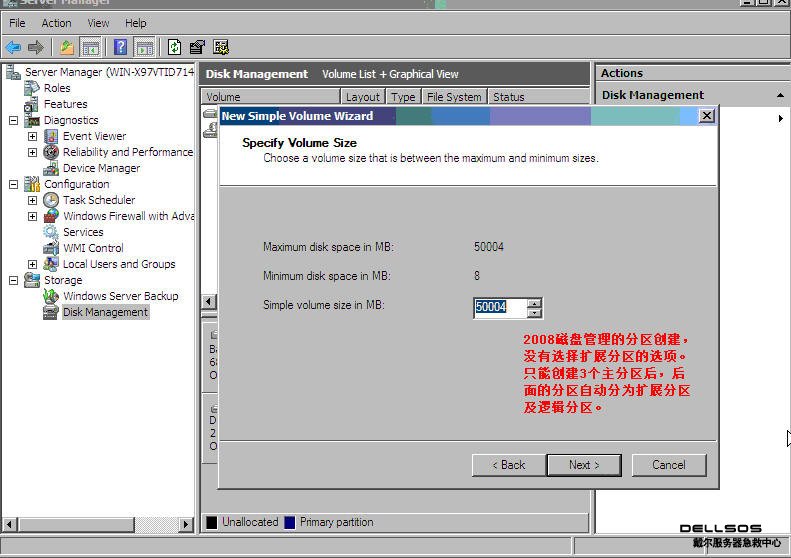Open Windows Server Backup node
The image size is (791, 558).
pyautogui.click(x=121, y=296)
